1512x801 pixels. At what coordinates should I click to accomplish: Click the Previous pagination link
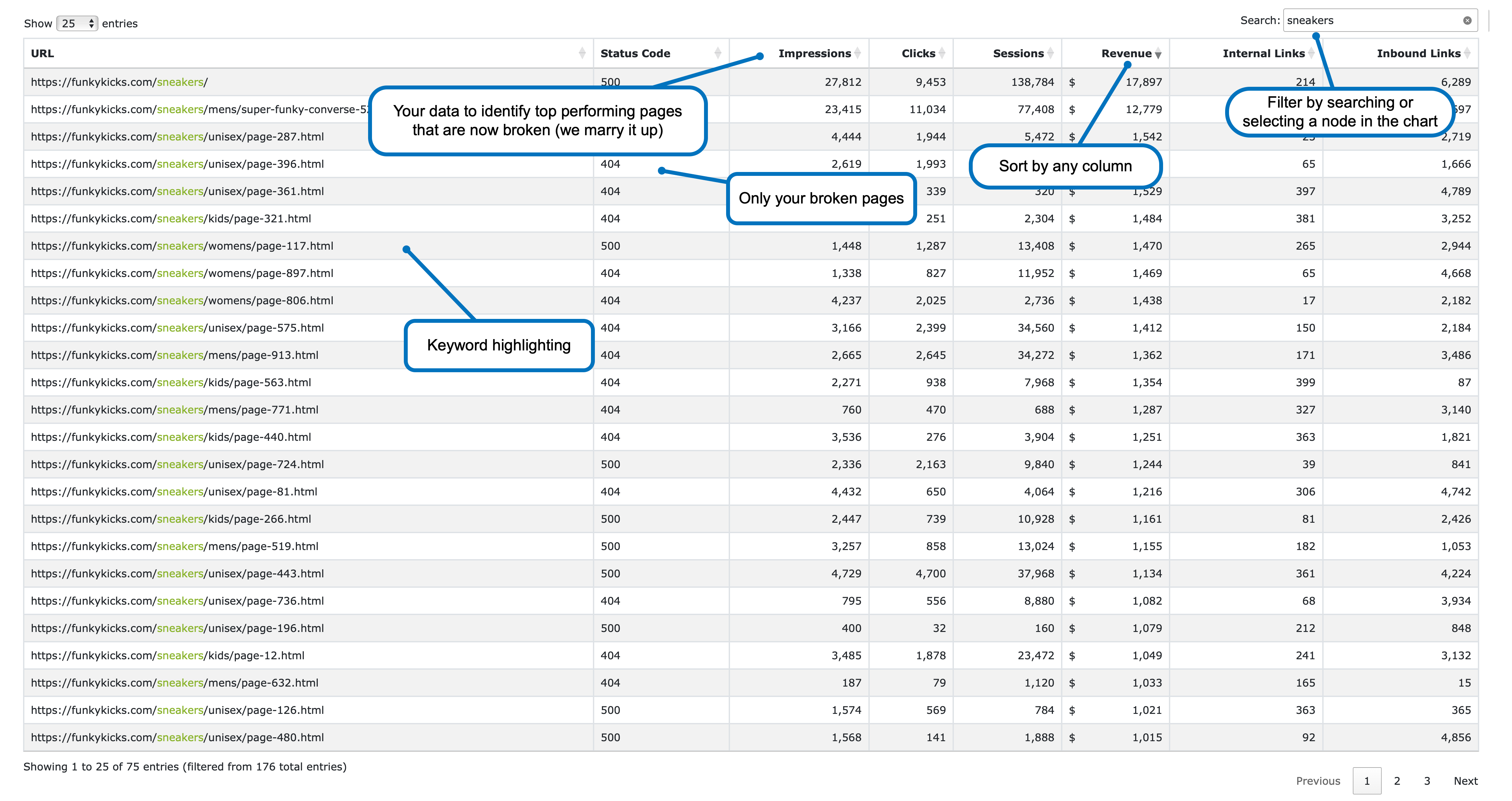tap(1318, 781)
